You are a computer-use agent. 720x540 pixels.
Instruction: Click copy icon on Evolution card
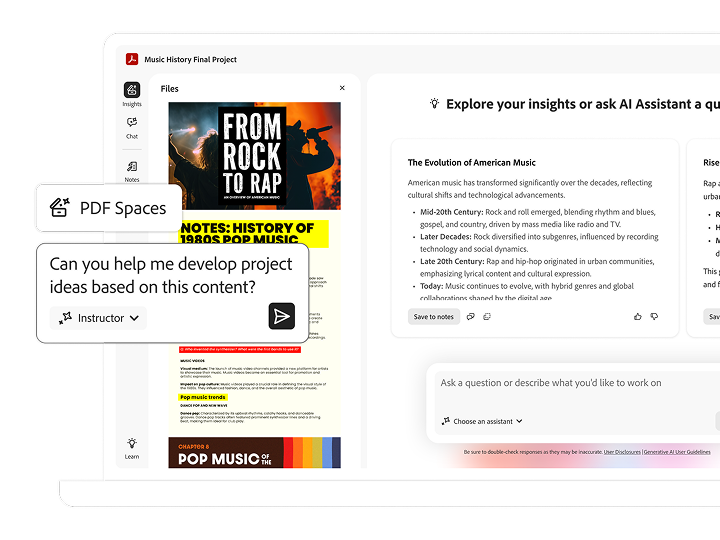487,316
